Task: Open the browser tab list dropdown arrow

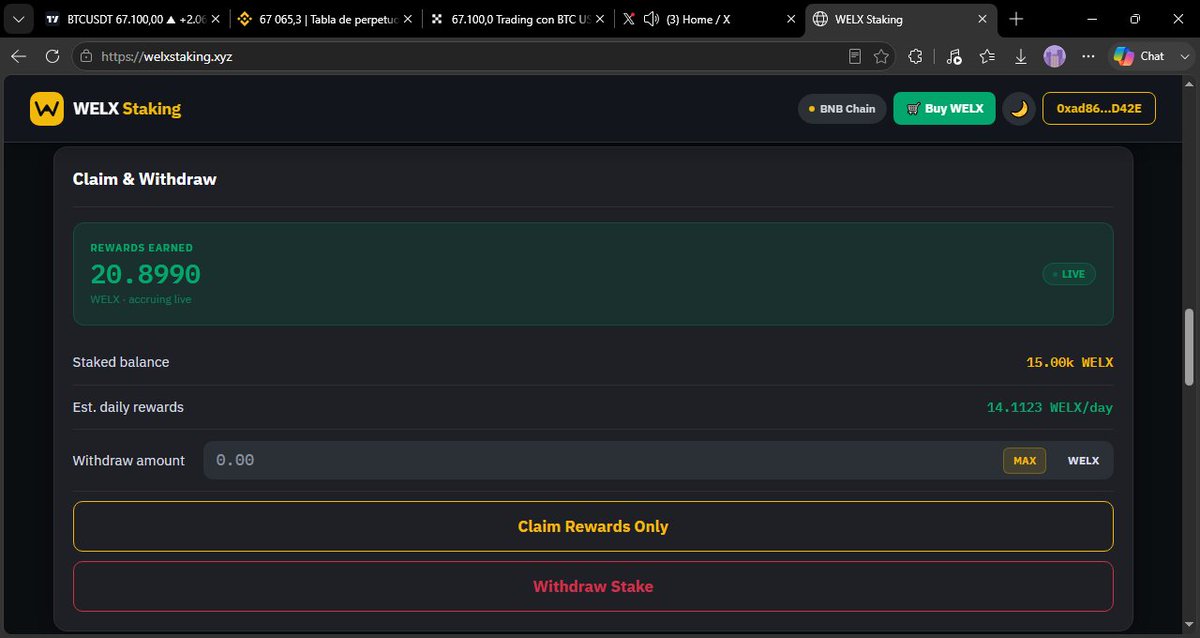Action: [x=18, y=19]
